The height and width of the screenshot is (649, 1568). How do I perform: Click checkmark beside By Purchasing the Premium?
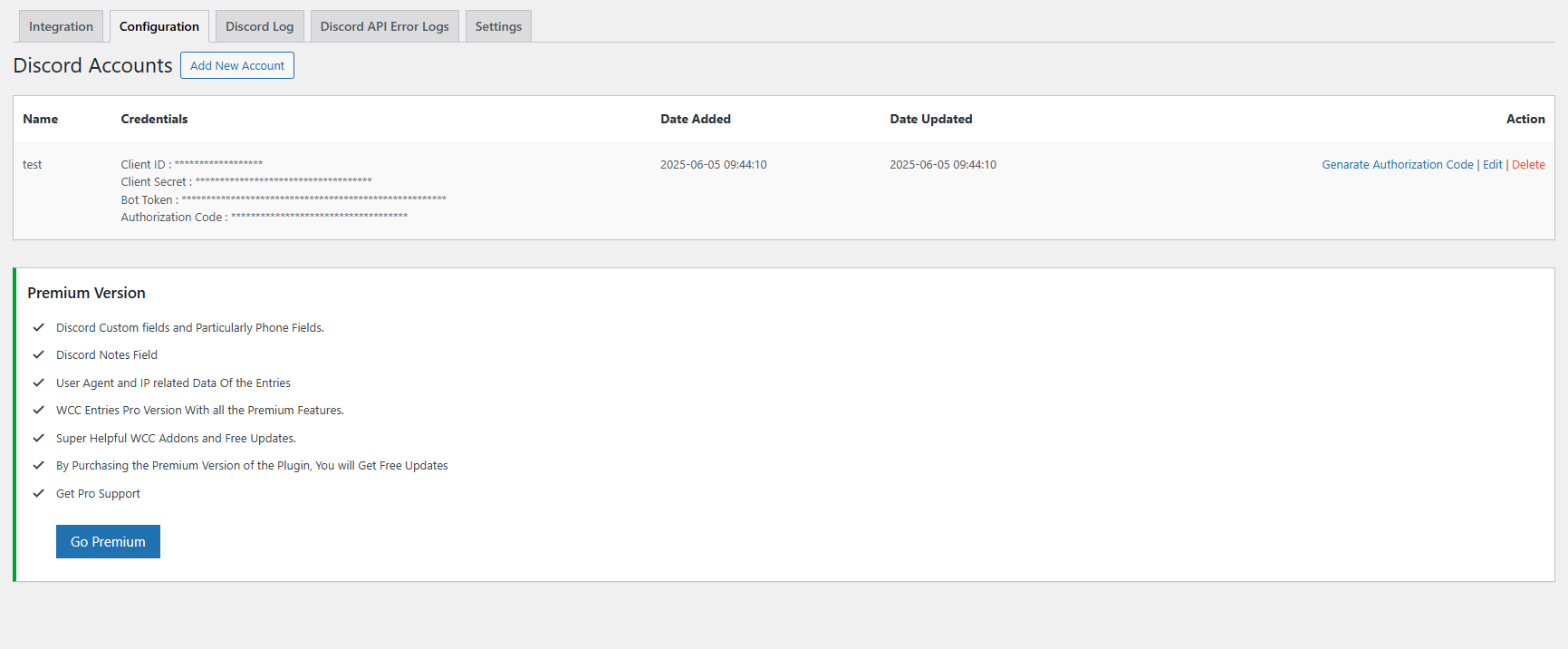pyautogui.click(x=39, y=465)
